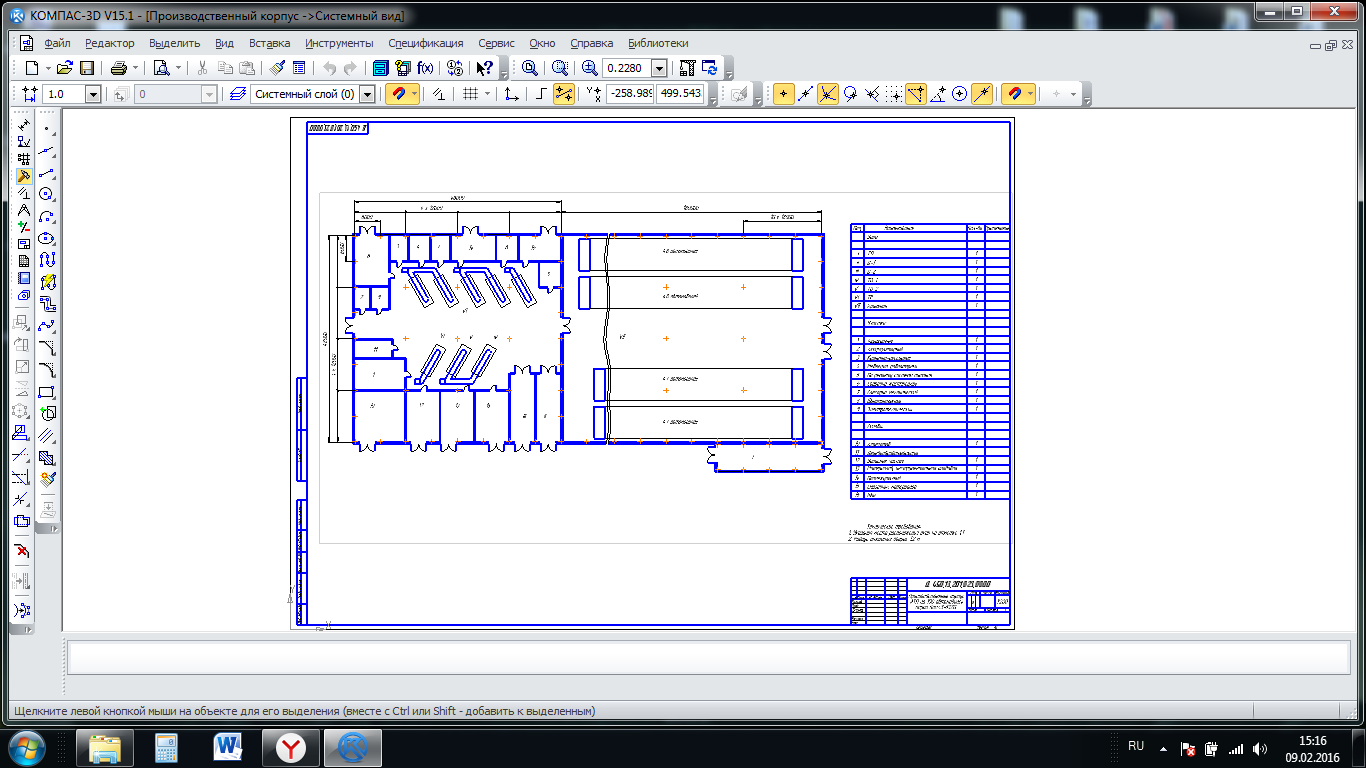Open the zoom scale dropdown
This screenshot has width=1366, height=768.
[659, 68]
